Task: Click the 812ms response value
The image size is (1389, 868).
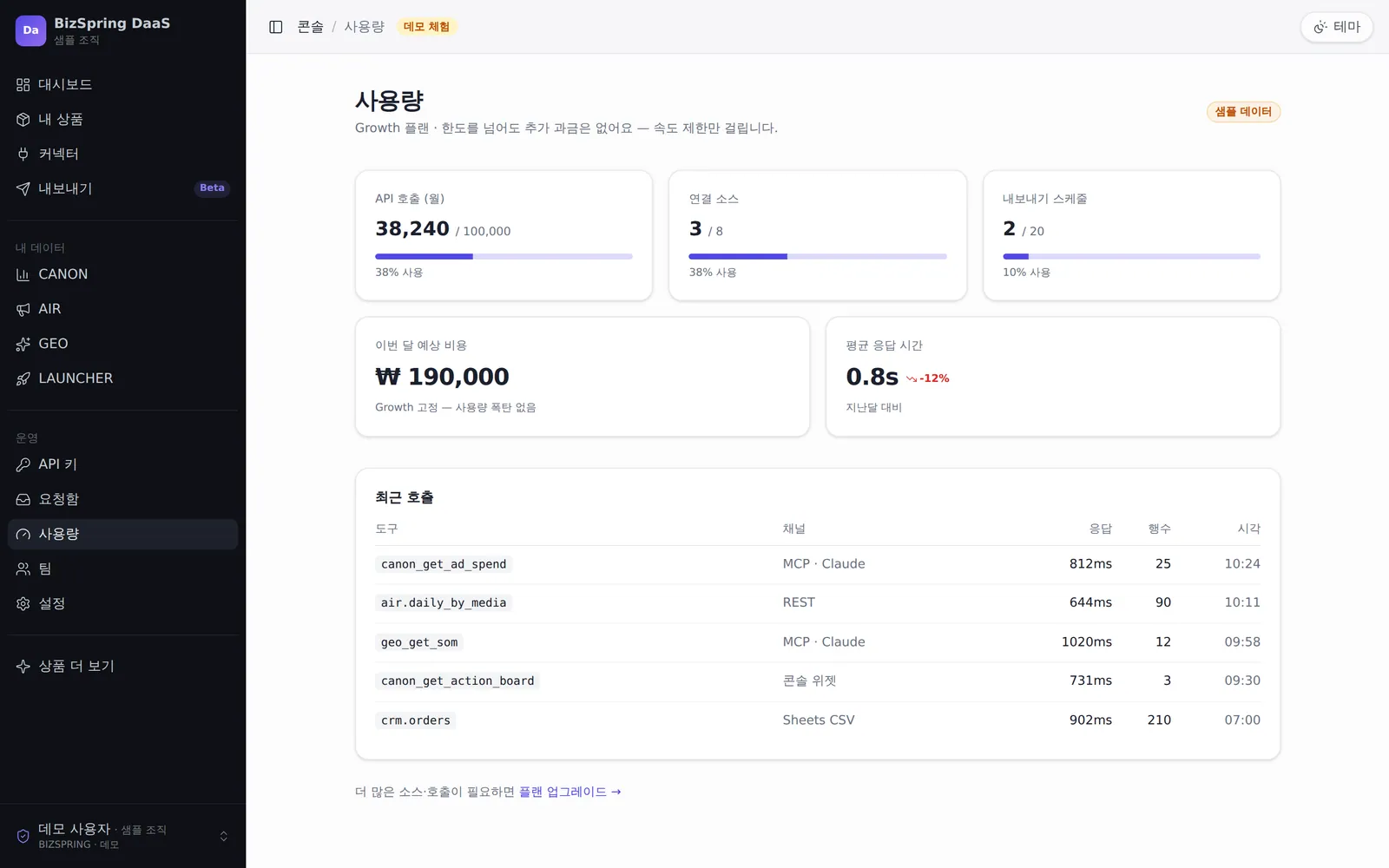Action: click(1090, 563)
